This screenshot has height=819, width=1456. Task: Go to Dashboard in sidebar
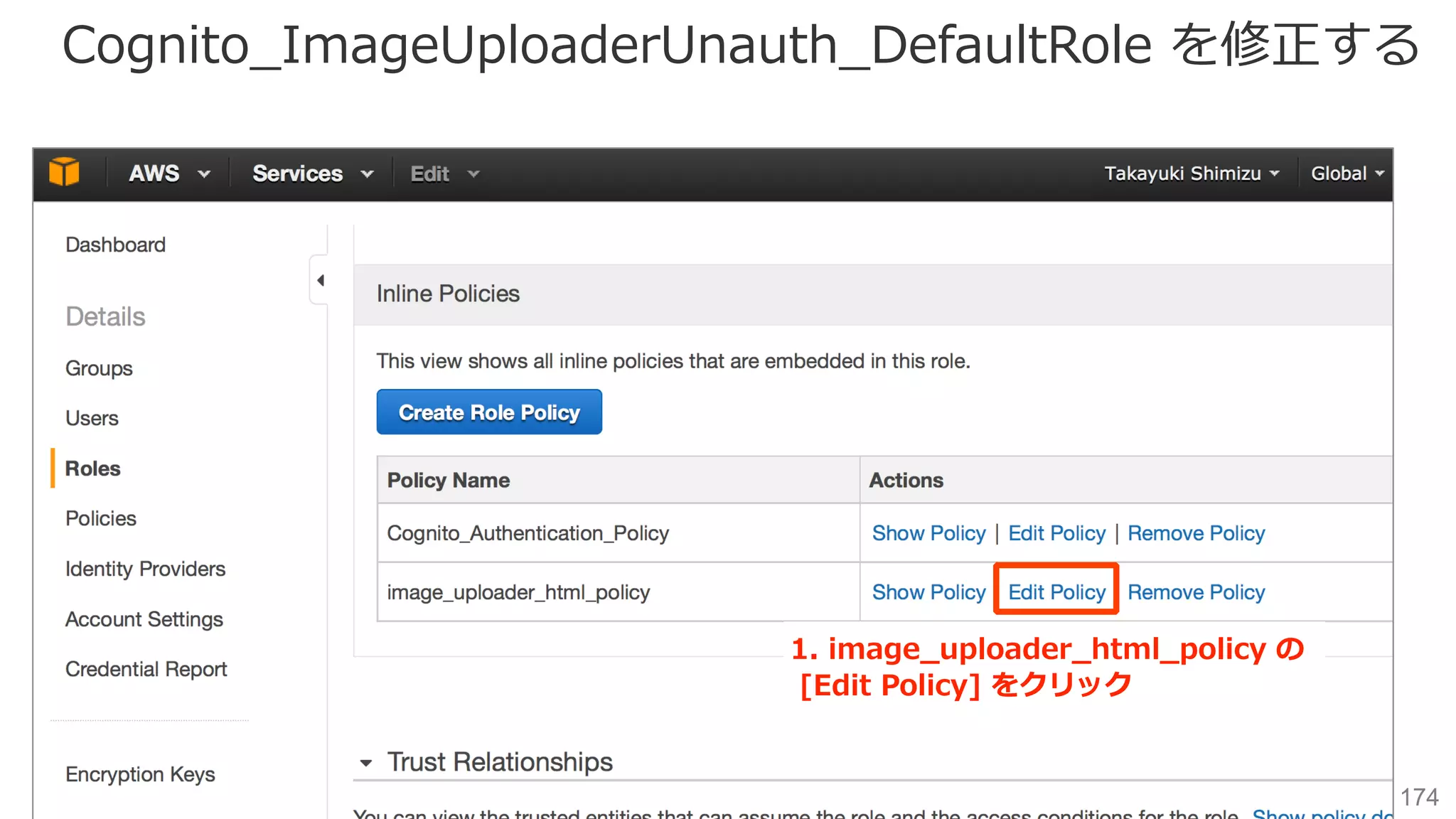coord(115,245)
